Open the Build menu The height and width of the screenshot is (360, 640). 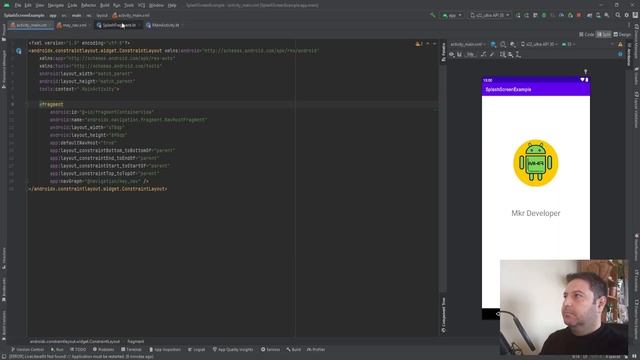pyautogui.click(x=105, y=5)
